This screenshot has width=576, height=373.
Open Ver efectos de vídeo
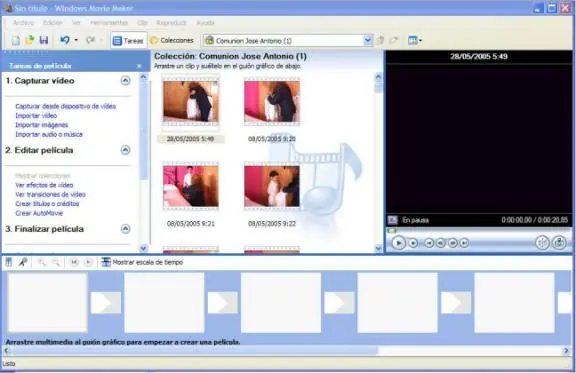44,185
